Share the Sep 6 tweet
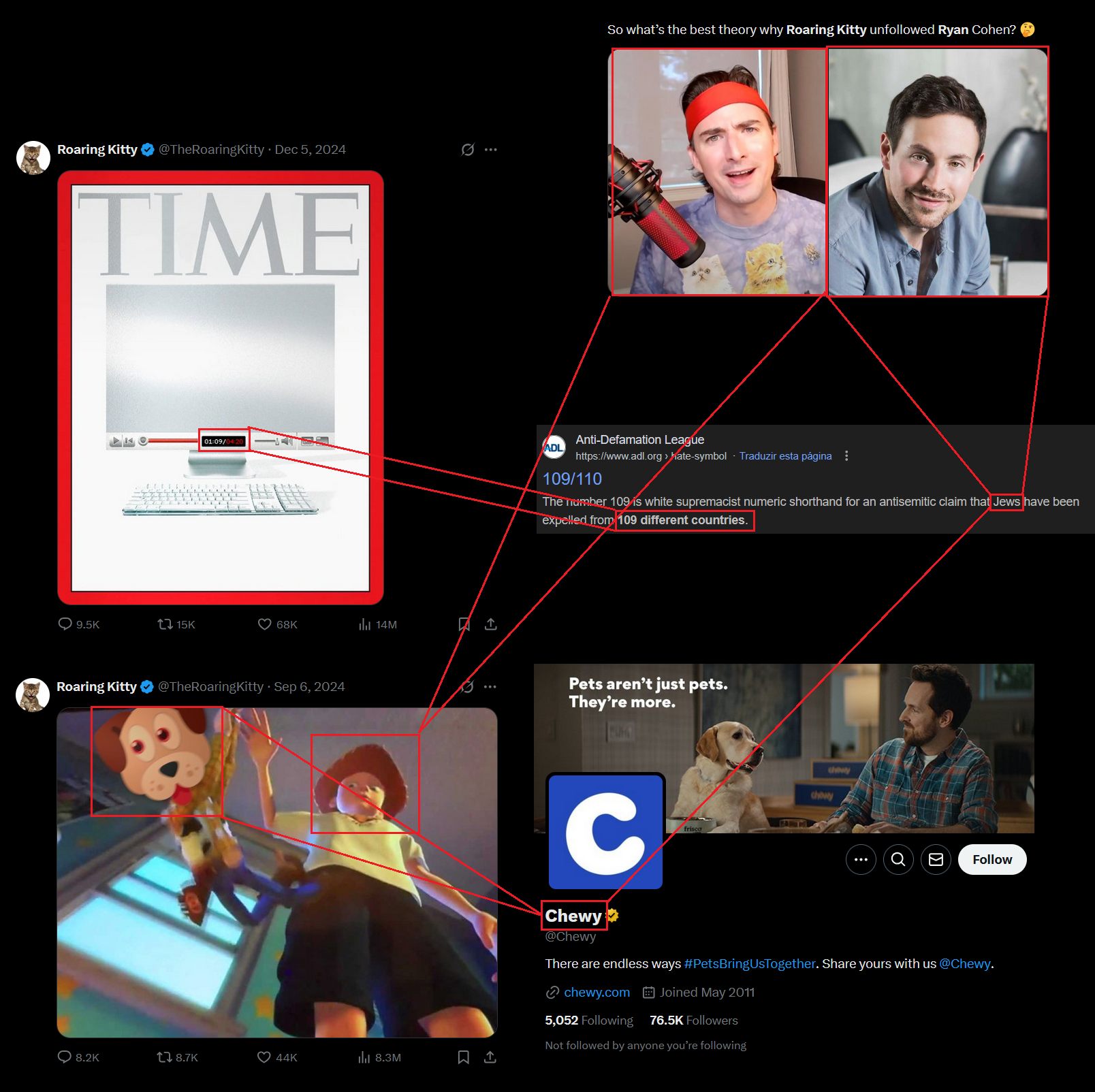The image size is (1095, 1092). coord(490,1057)
